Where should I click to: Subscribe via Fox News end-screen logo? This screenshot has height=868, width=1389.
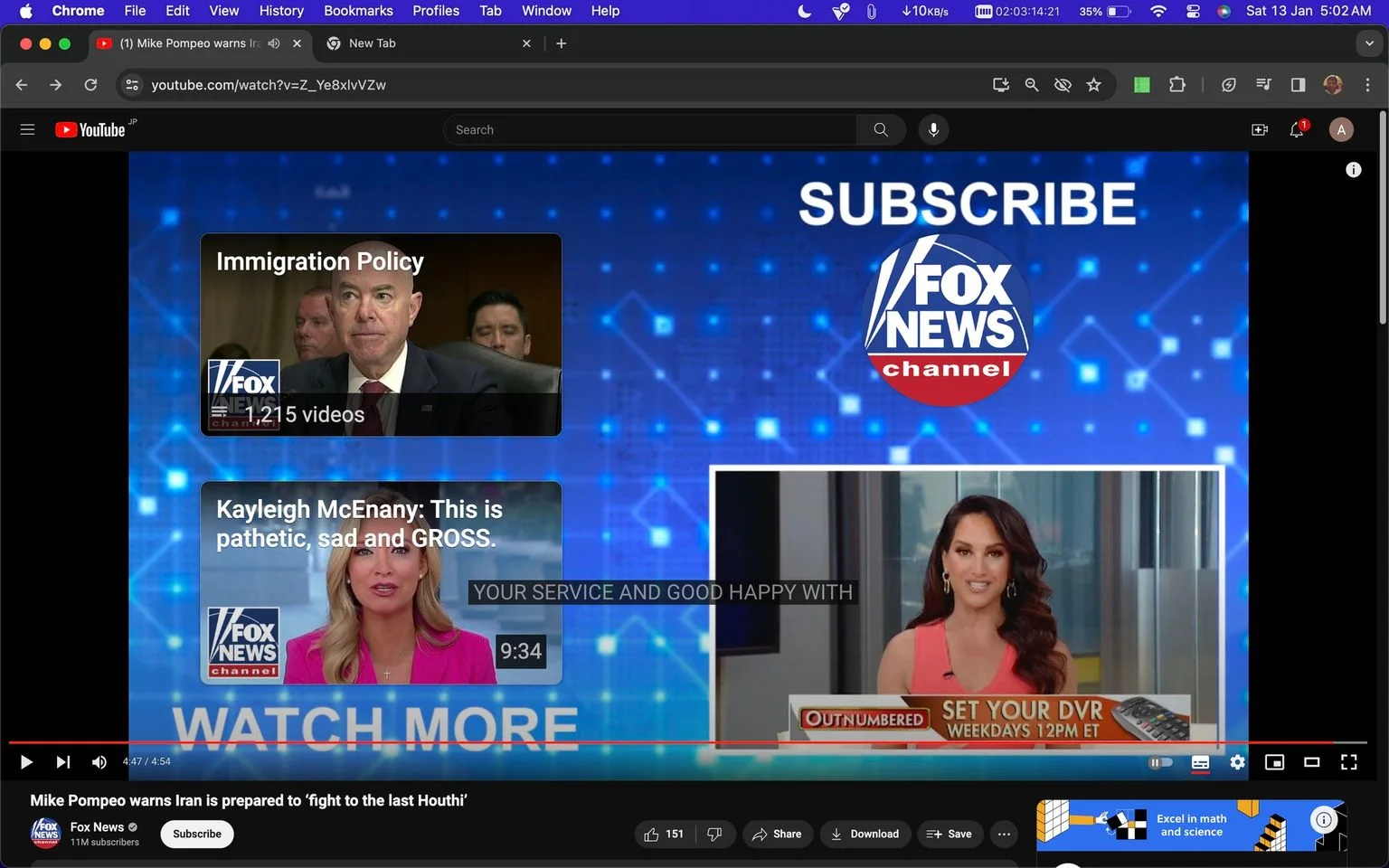click(947, 319)
